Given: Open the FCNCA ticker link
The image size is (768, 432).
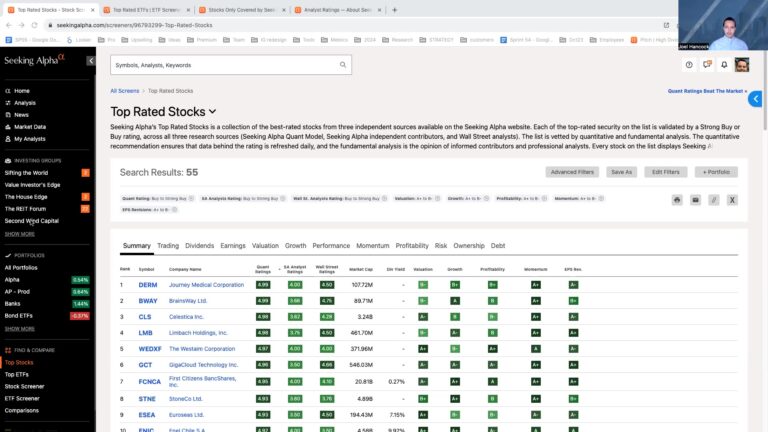Looking at the screenshot, I should [149, 382].
